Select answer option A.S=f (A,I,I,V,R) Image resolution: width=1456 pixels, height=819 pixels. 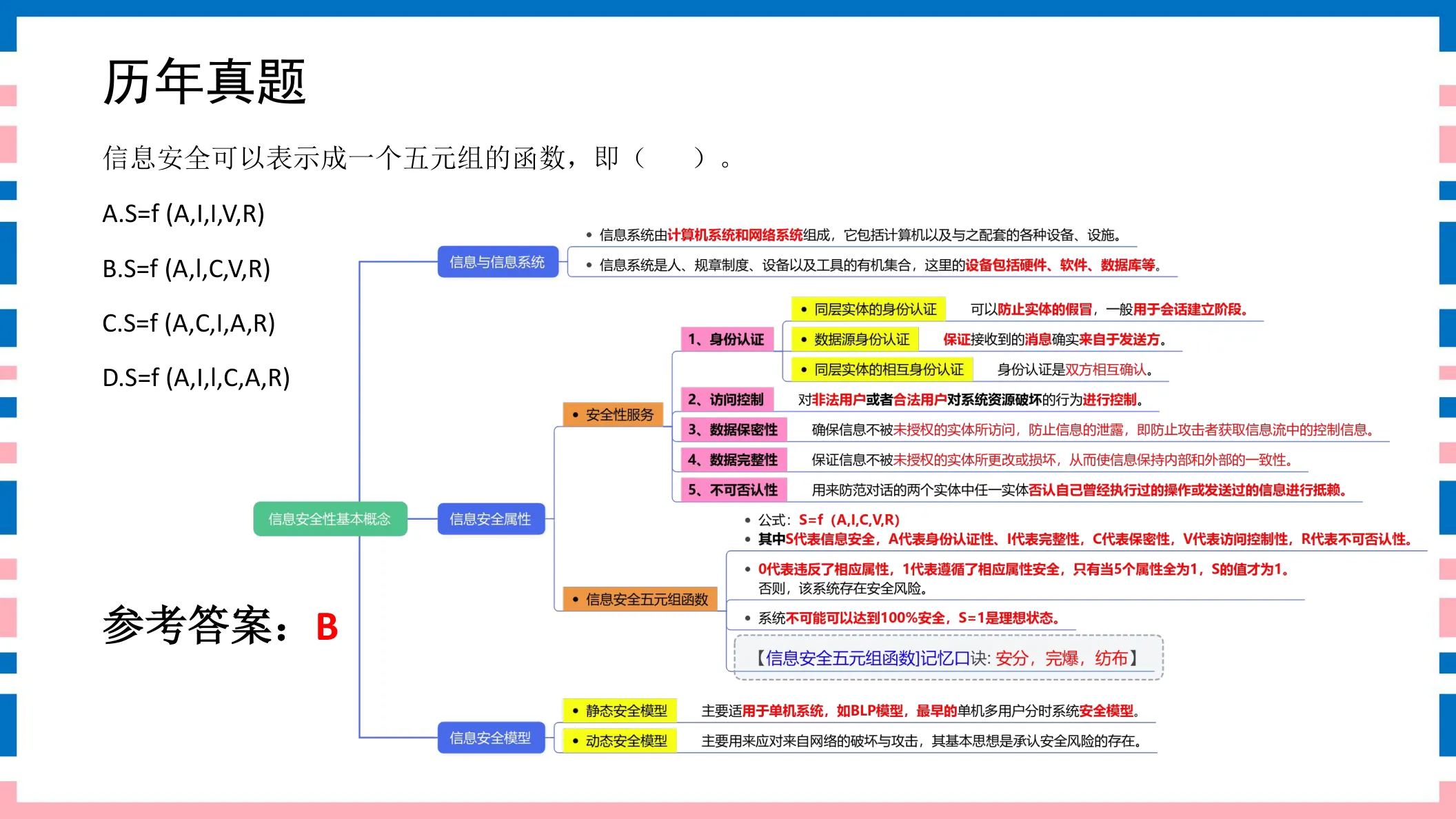click(183, 214)
